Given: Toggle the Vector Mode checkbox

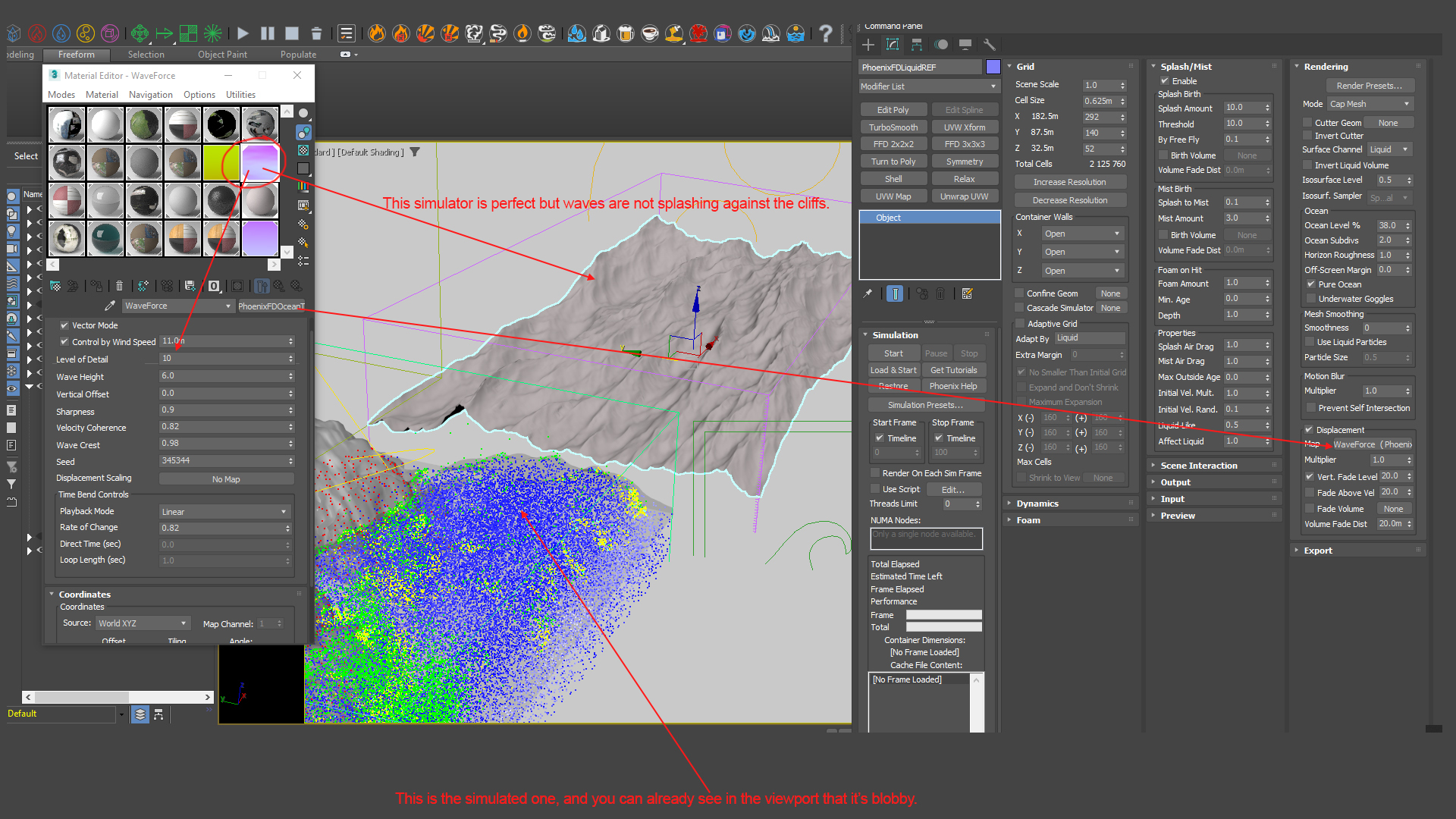Looking at the screenshot, I should point(64,325).
